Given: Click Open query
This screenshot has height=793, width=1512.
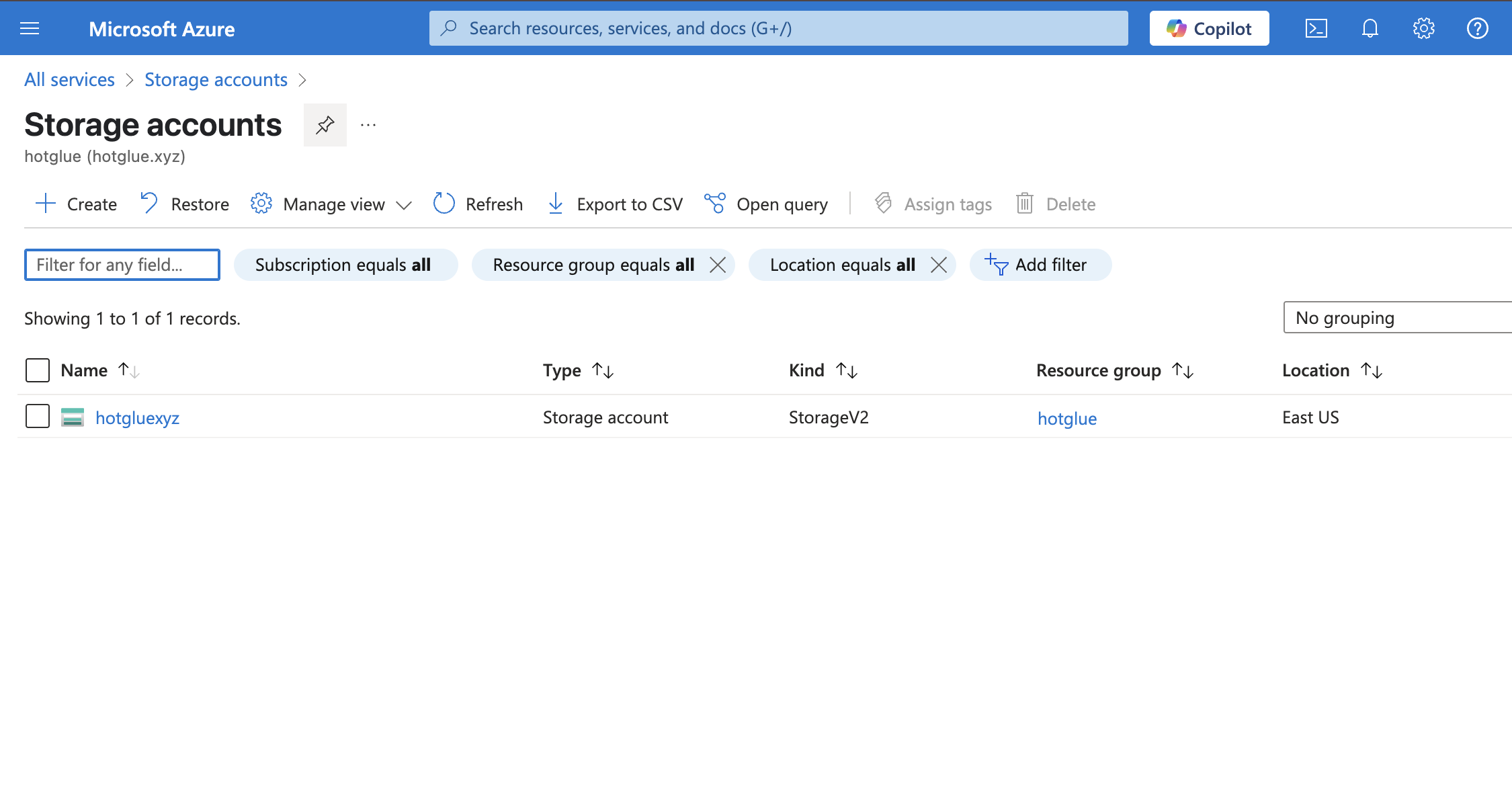Looking at the screenshot, I should pyautogui.click(x=766, y=204).
